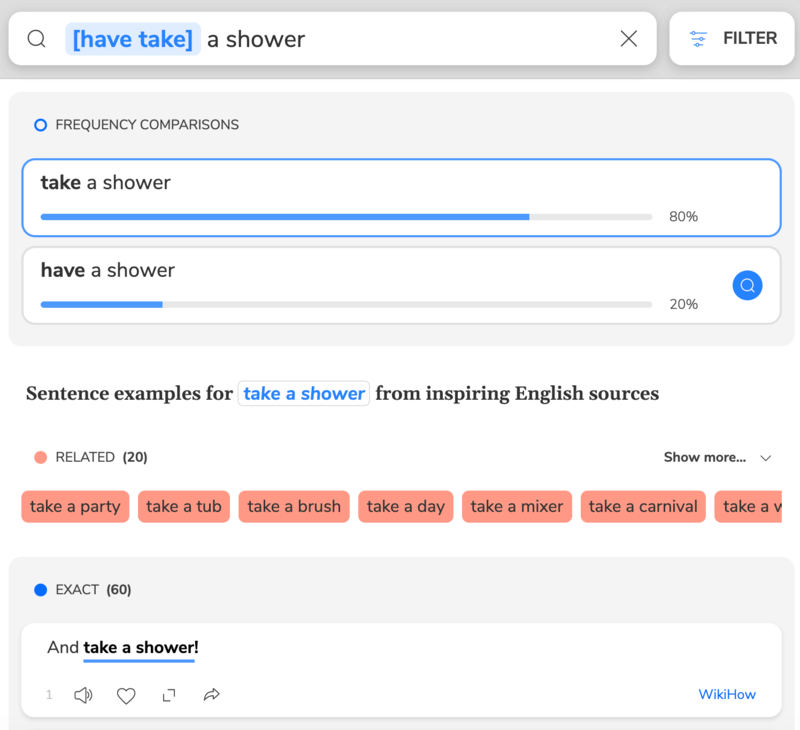Select the 'take a brush' tag
This screenshot has width=800, height=730.
pos(294,507)
